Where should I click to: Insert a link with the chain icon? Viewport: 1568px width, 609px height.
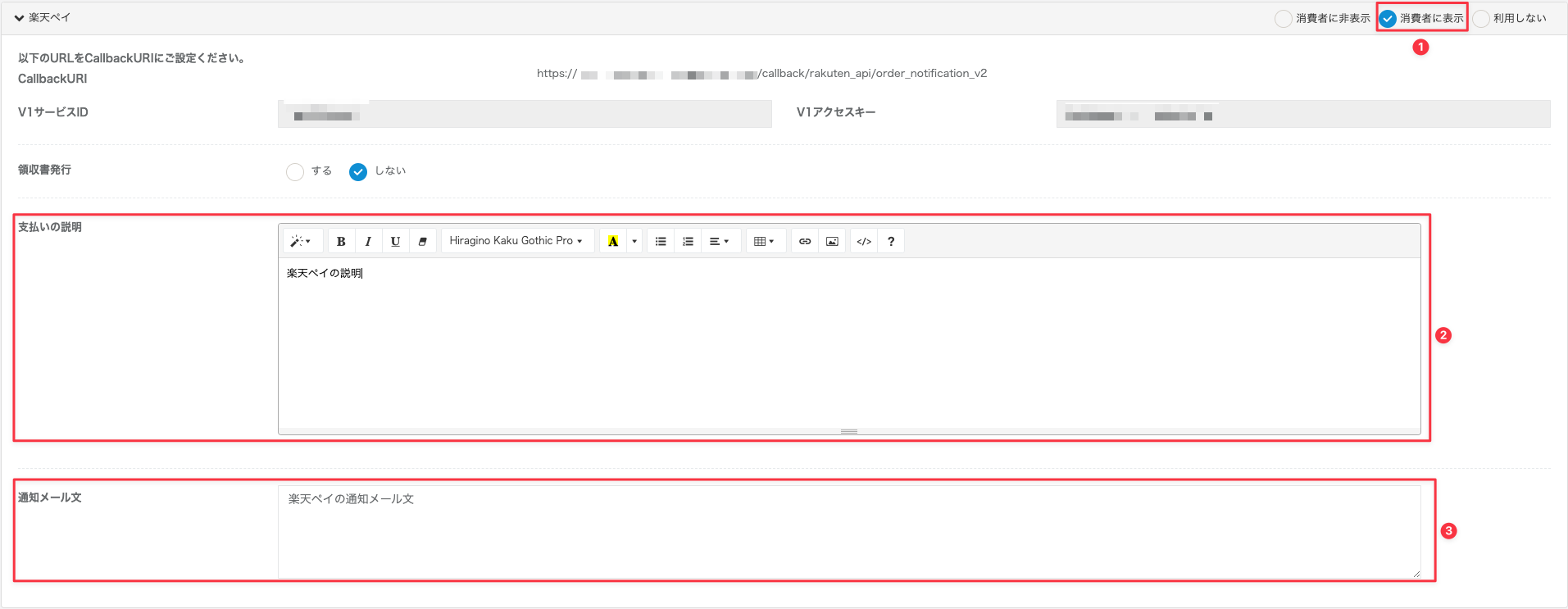[805, 241]
